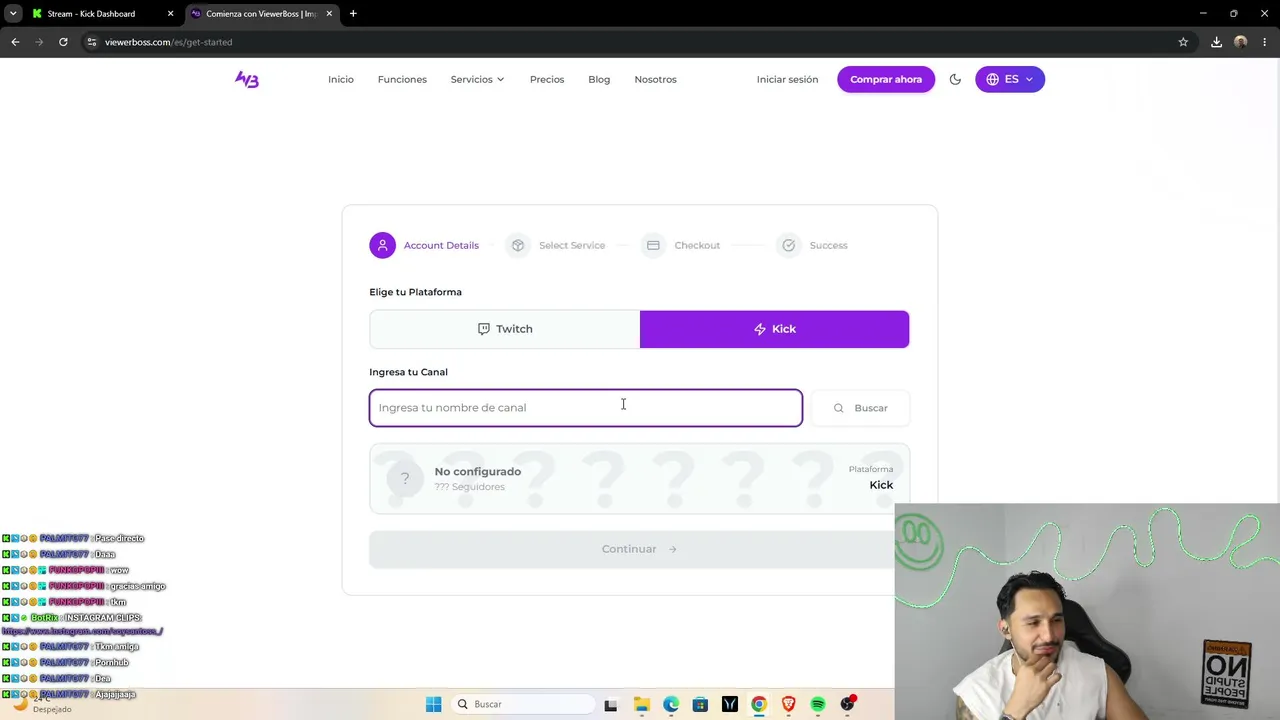The width and height of the screenshot is (1280, 720).
Task: Open the black Y-logo app on the taskbar
Action: pos(730,704)
